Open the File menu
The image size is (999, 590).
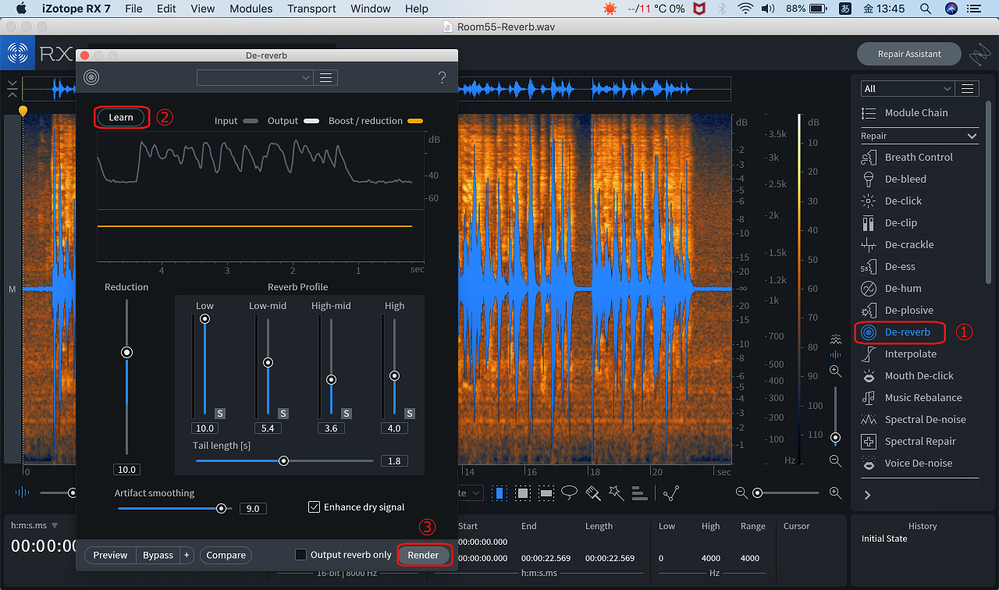pyautogui.click(x=134, y=9)
